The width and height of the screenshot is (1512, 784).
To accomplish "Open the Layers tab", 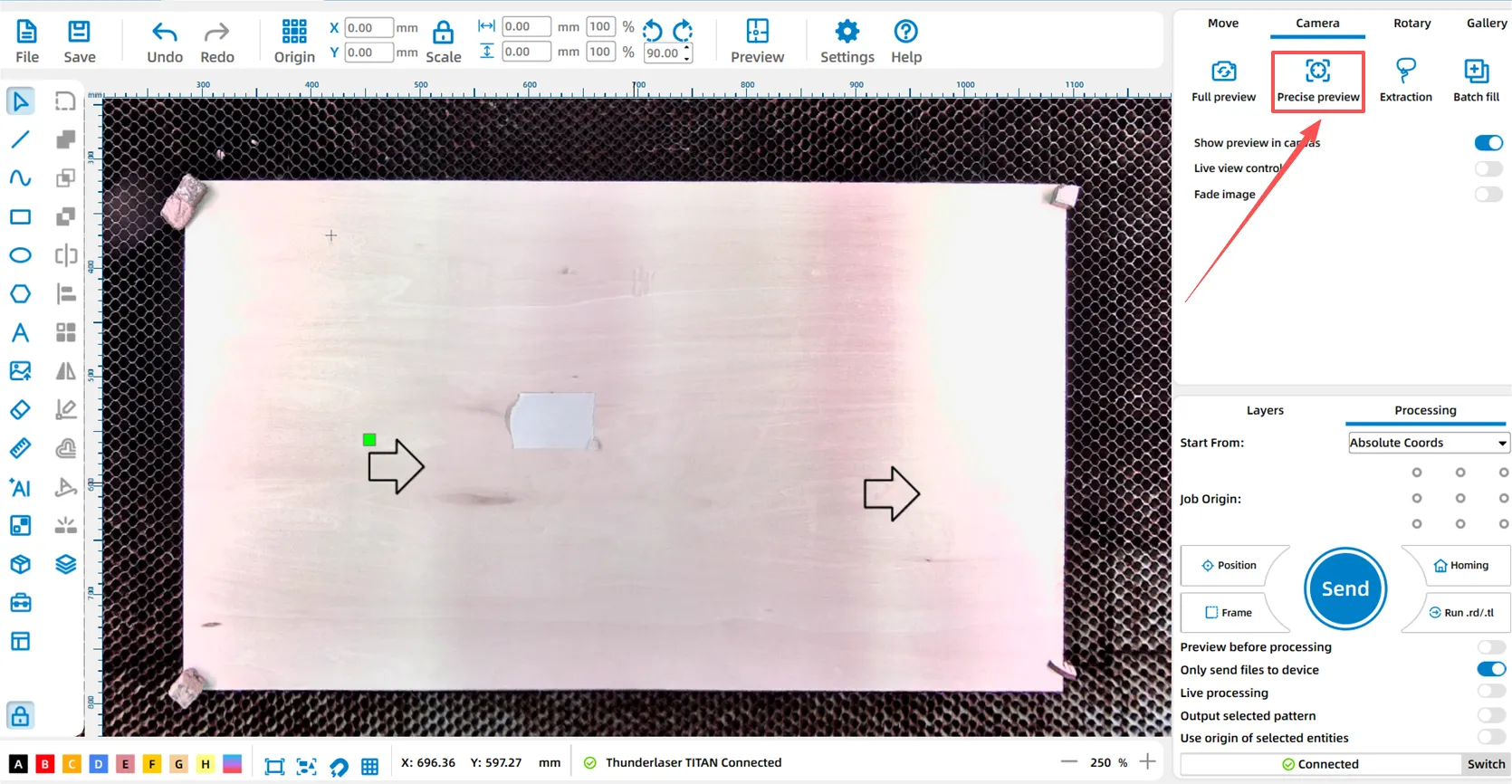I will pos(1264,410).
